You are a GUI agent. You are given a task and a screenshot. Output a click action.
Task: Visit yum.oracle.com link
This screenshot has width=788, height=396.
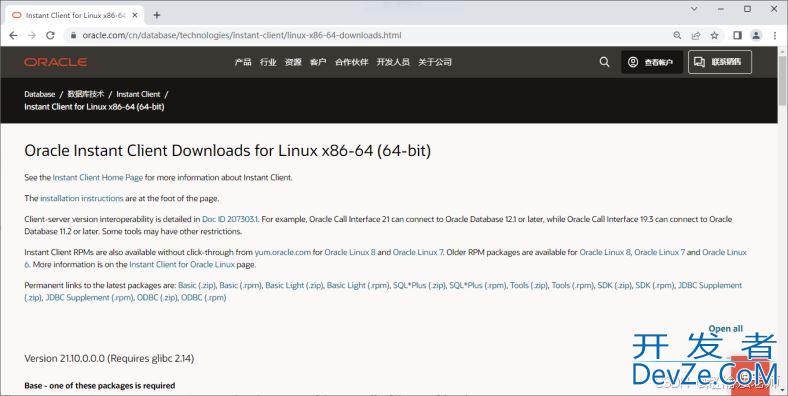pyautogui.click(x=282, y=252)
